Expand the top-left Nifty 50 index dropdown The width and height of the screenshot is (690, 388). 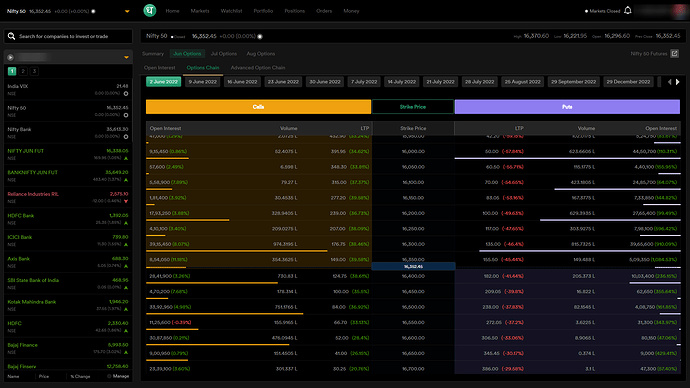(127, 11)
